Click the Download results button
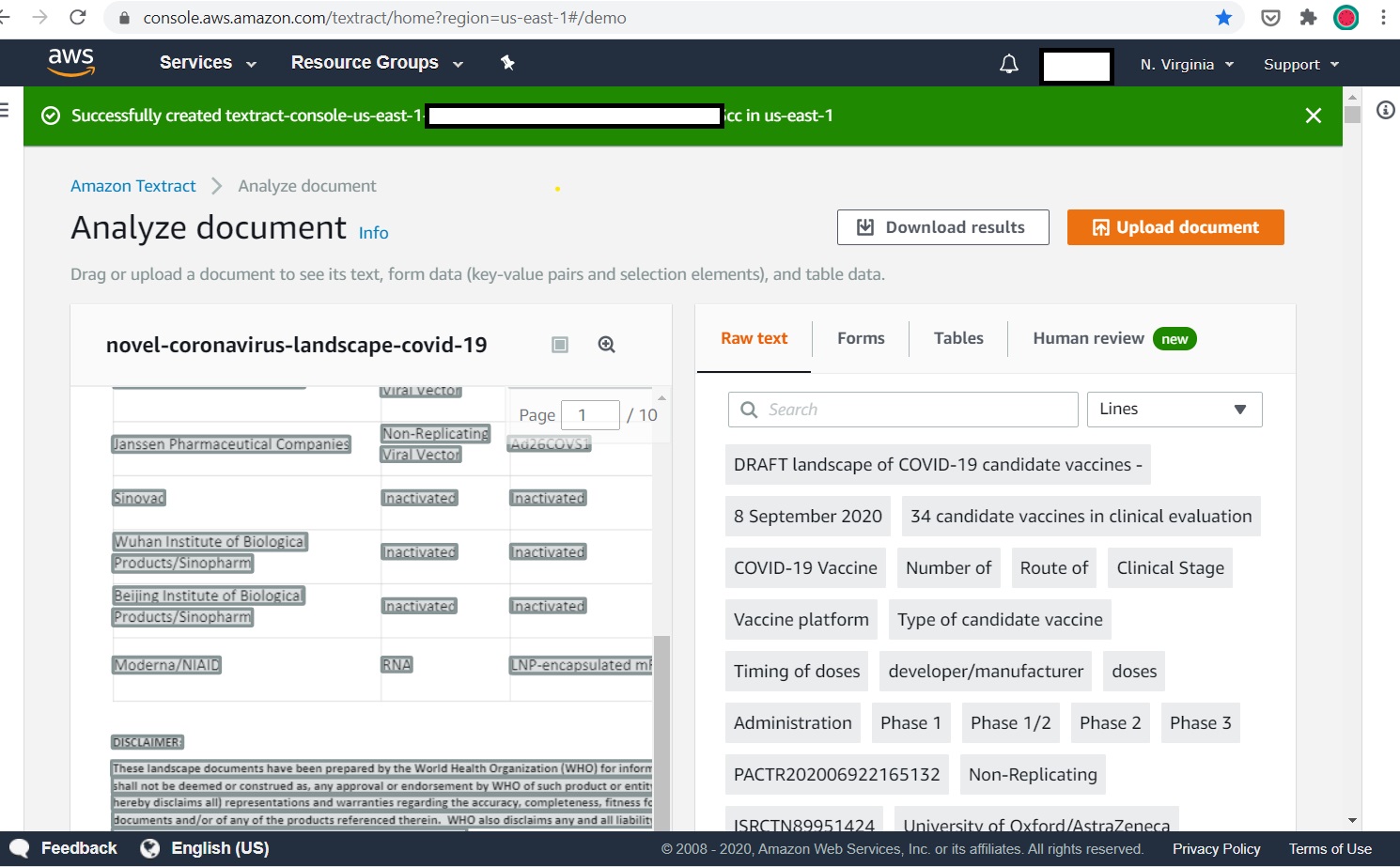This screenshot has width=1400, height=867. tap(942, 227)
